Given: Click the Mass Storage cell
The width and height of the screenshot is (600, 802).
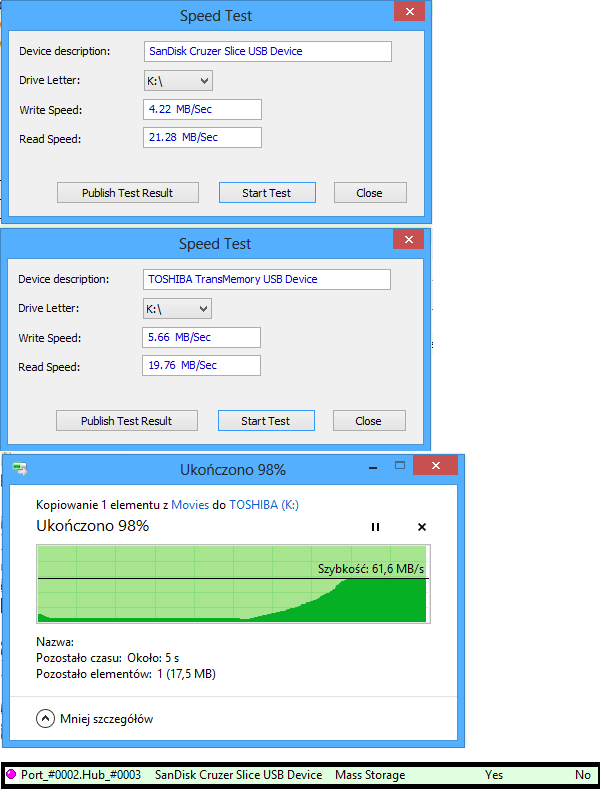Looking at the screenshot, I should pyautogui.click(x=370, y=775).
